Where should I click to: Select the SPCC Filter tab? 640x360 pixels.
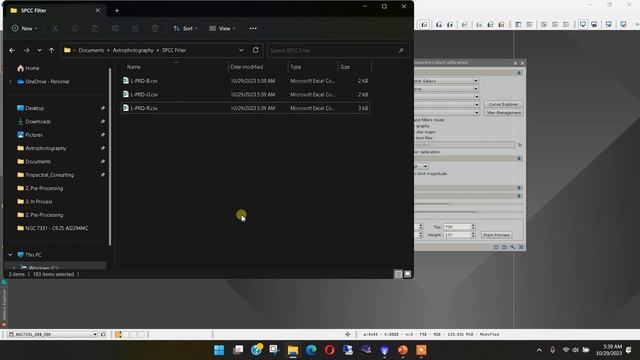(55, 11)
